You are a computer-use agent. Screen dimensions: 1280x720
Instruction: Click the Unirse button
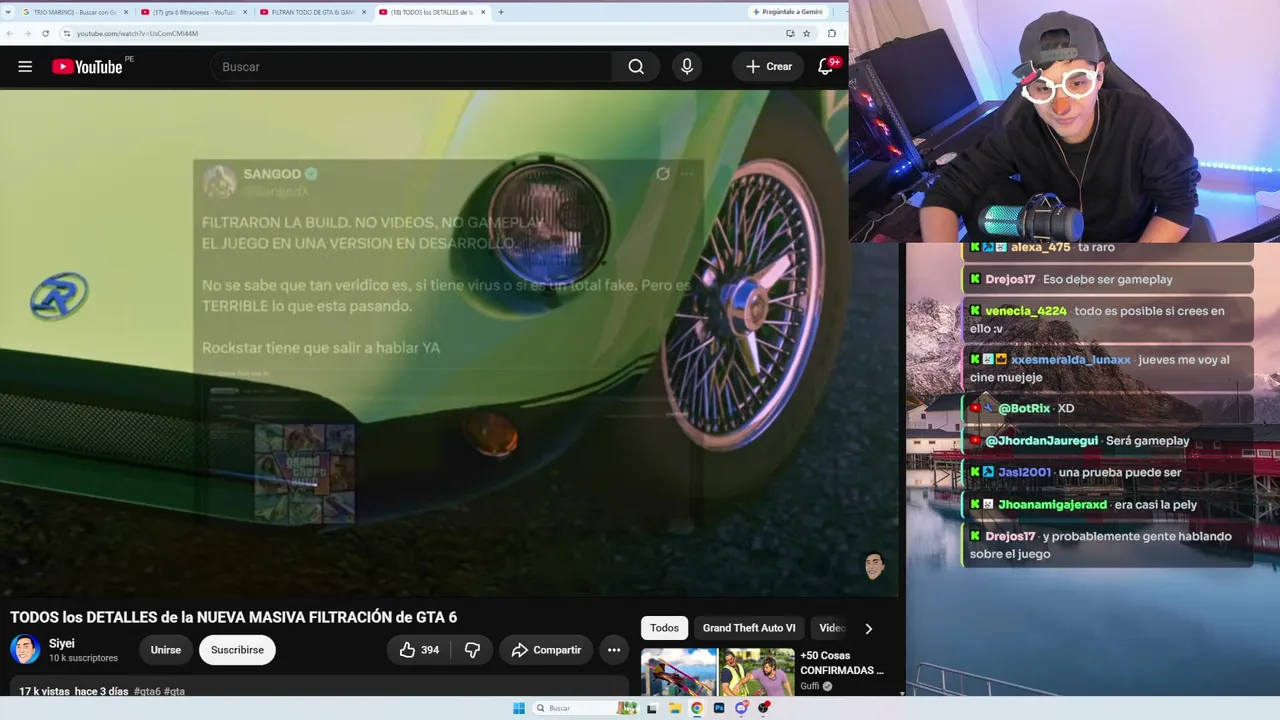tap(166, 650)
